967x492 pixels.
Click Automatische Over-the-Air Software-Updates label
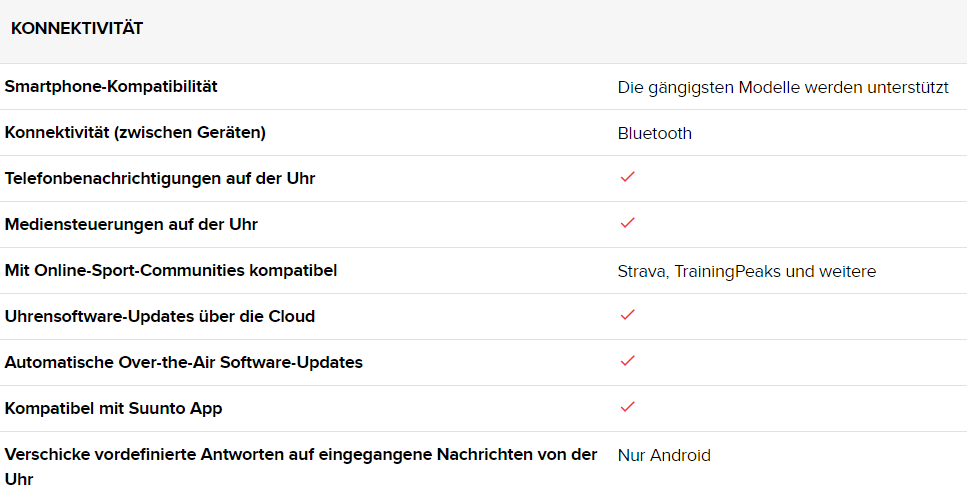pyautogui.click(x=183, y=363)
